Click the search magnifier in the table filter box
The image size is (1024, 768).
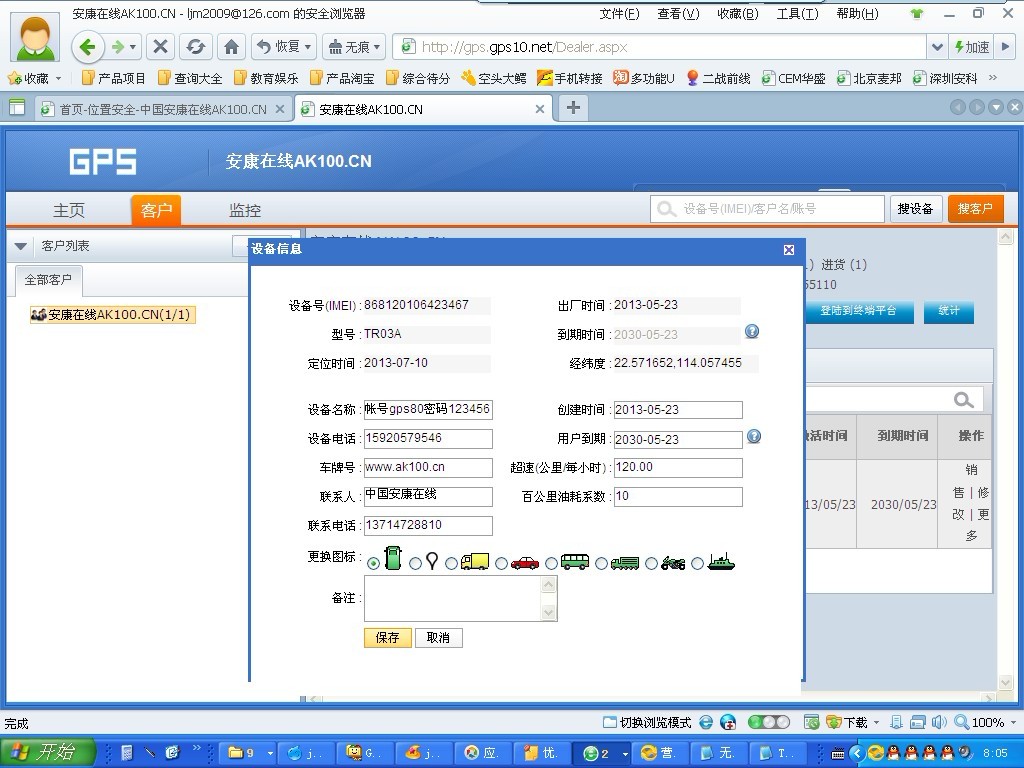point(963,400)
